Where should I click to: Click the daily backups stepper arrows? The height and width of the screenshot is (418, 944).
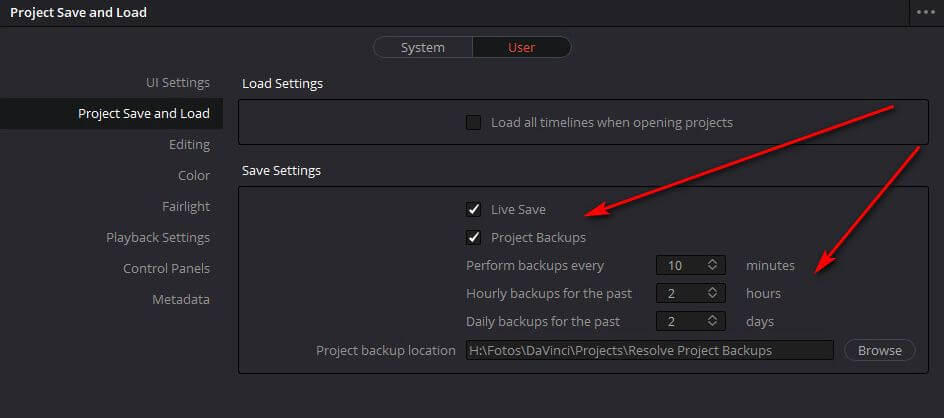click(x=713, y=321)
